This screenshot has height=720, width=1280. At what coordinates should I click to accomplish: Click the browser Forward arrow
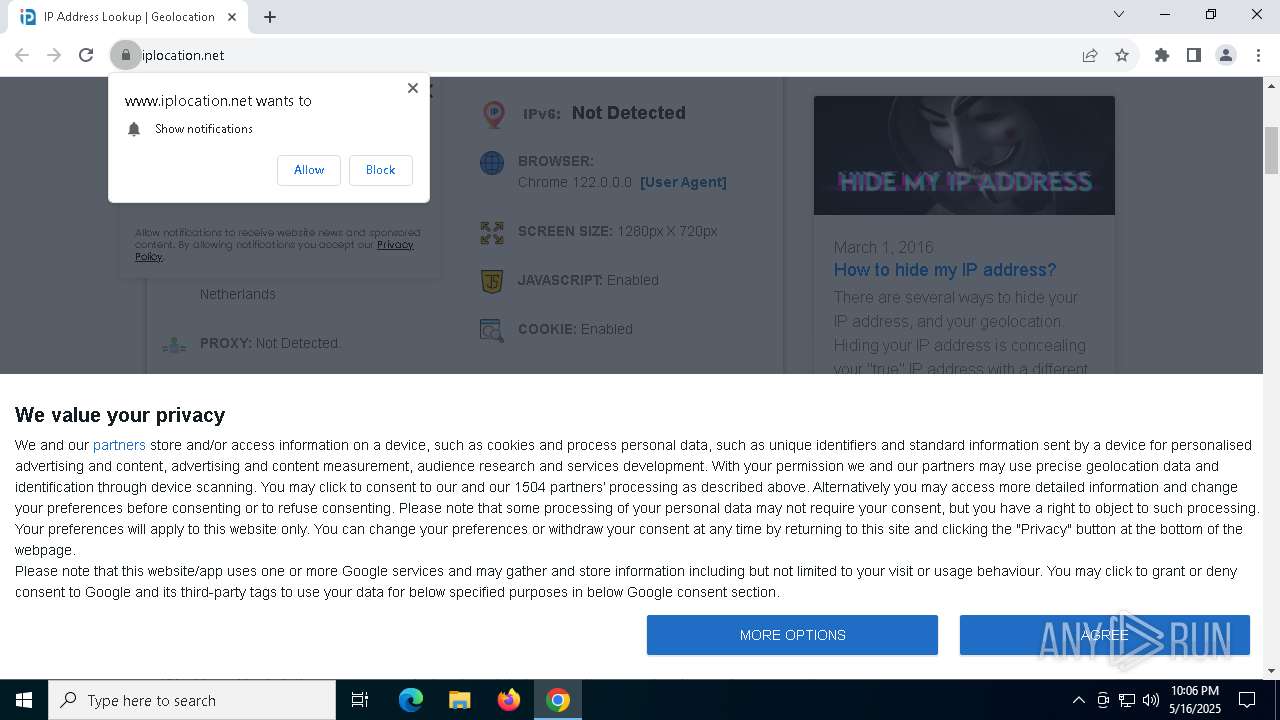[x=54, y=55]
